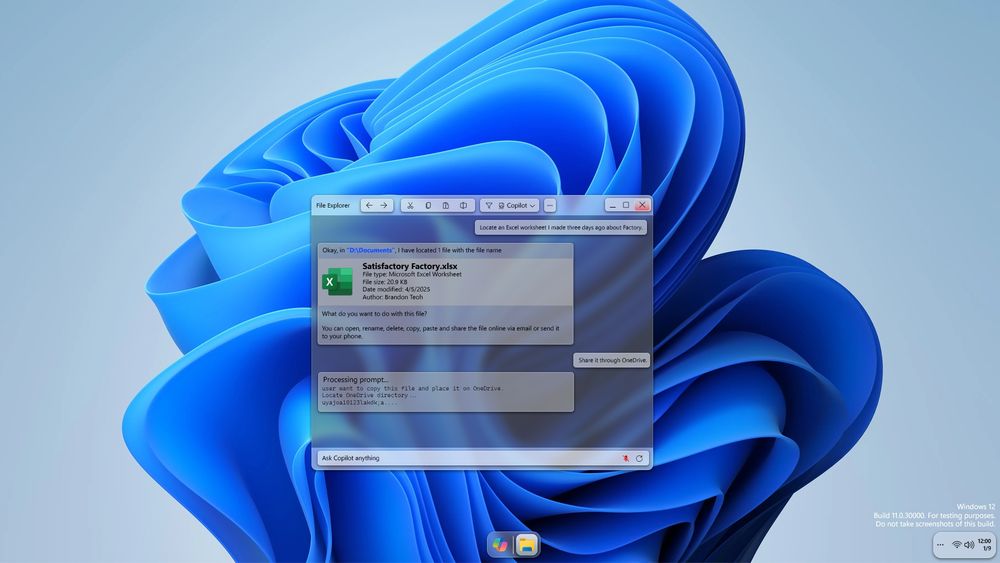This screenshot has width=1000, height=563.
Task: Click the Cut scissors icon
Action: click(410, 205)
